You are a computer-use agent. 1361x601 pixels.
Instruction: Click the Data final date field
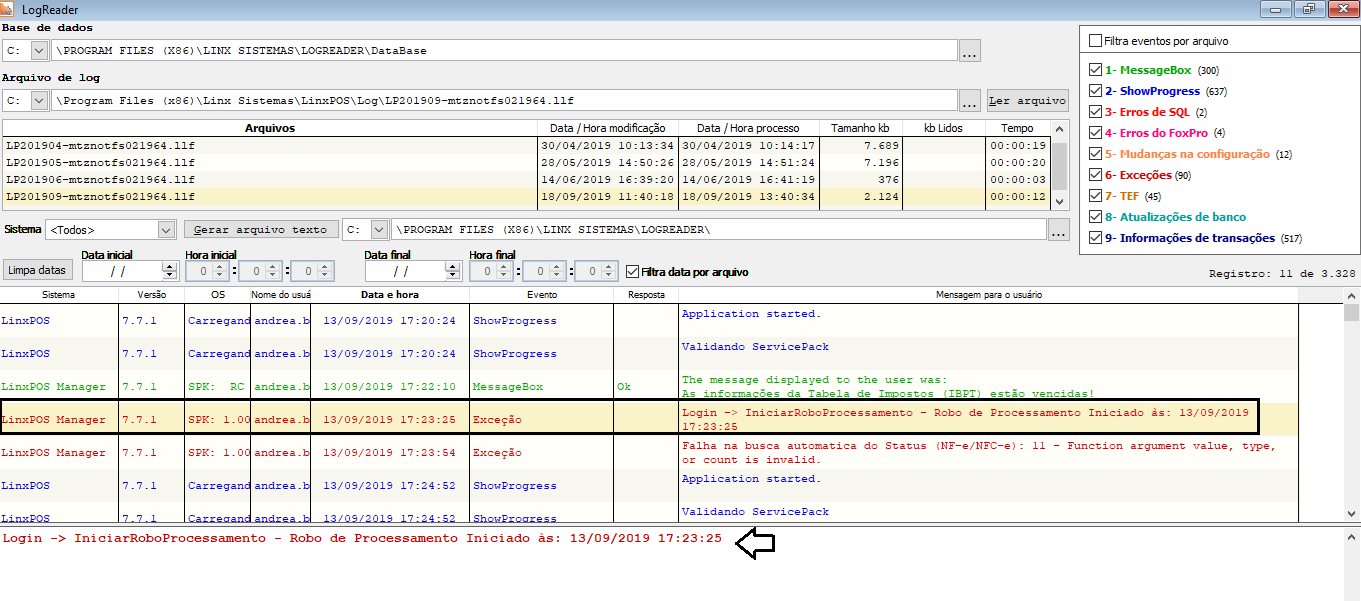point(405,271)
